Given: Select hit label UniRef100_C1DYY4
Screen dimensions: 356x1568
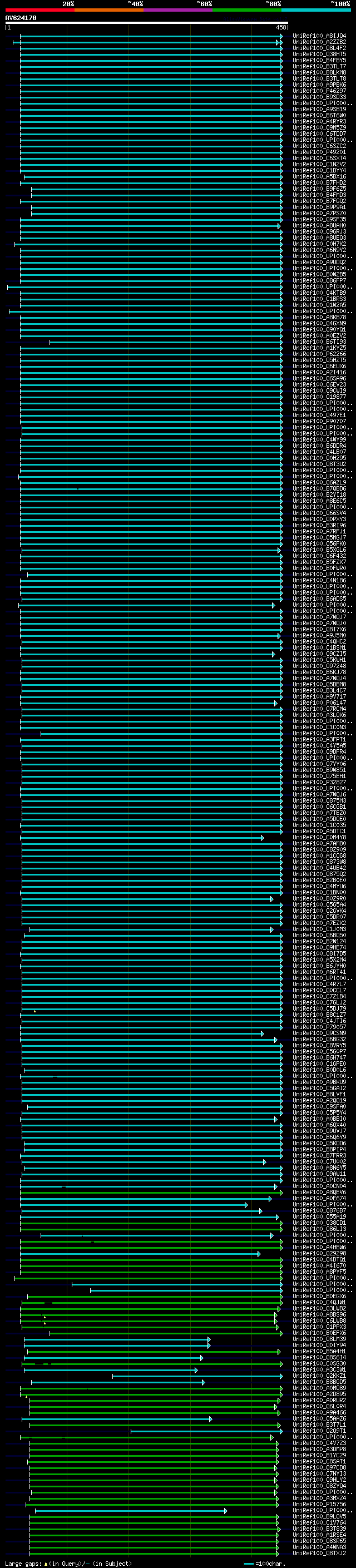Looking at the screenshot, I should [319, 170].
